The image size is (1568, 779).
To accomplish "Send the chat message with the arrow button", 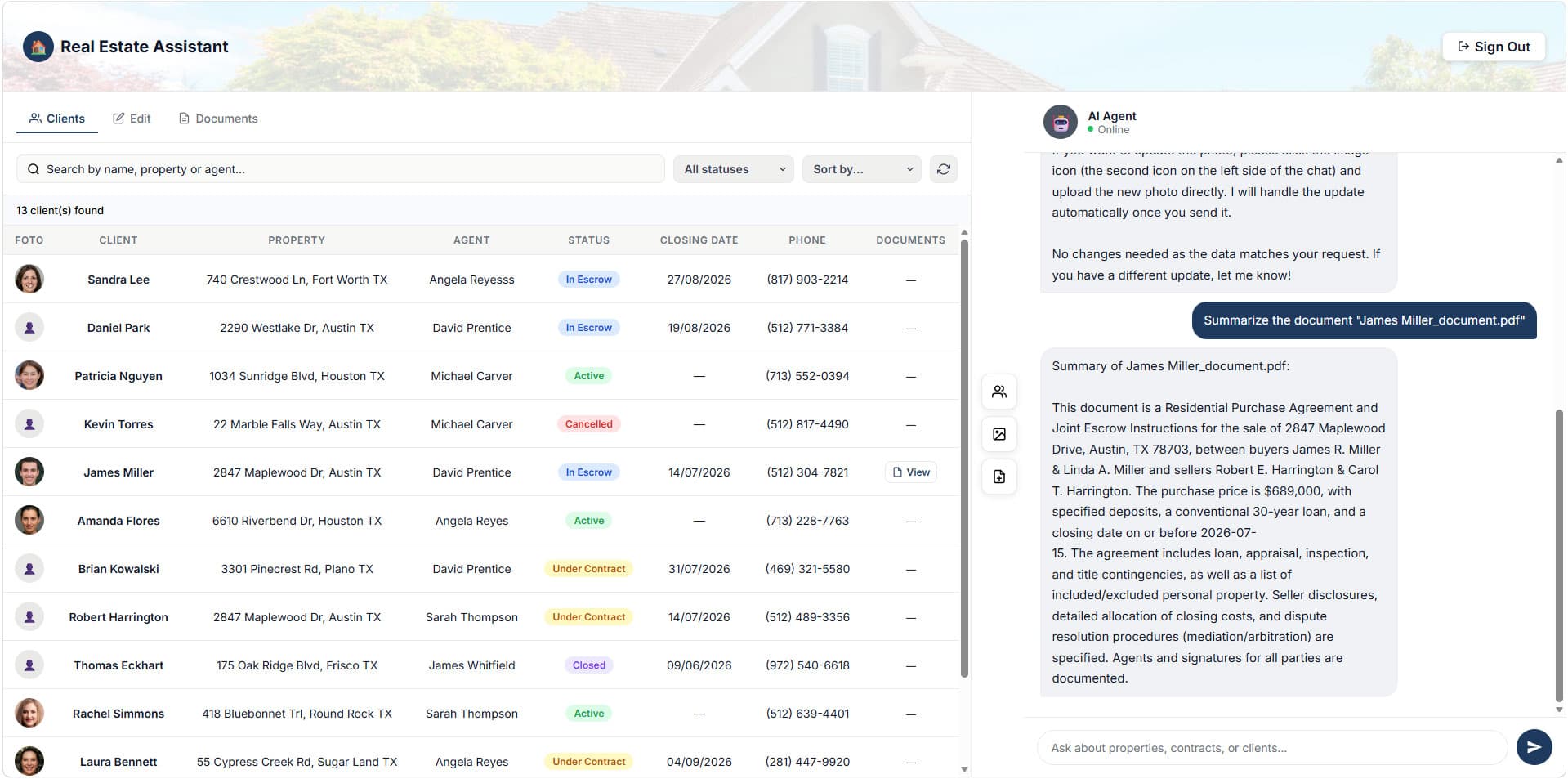I will point(1534,747).
